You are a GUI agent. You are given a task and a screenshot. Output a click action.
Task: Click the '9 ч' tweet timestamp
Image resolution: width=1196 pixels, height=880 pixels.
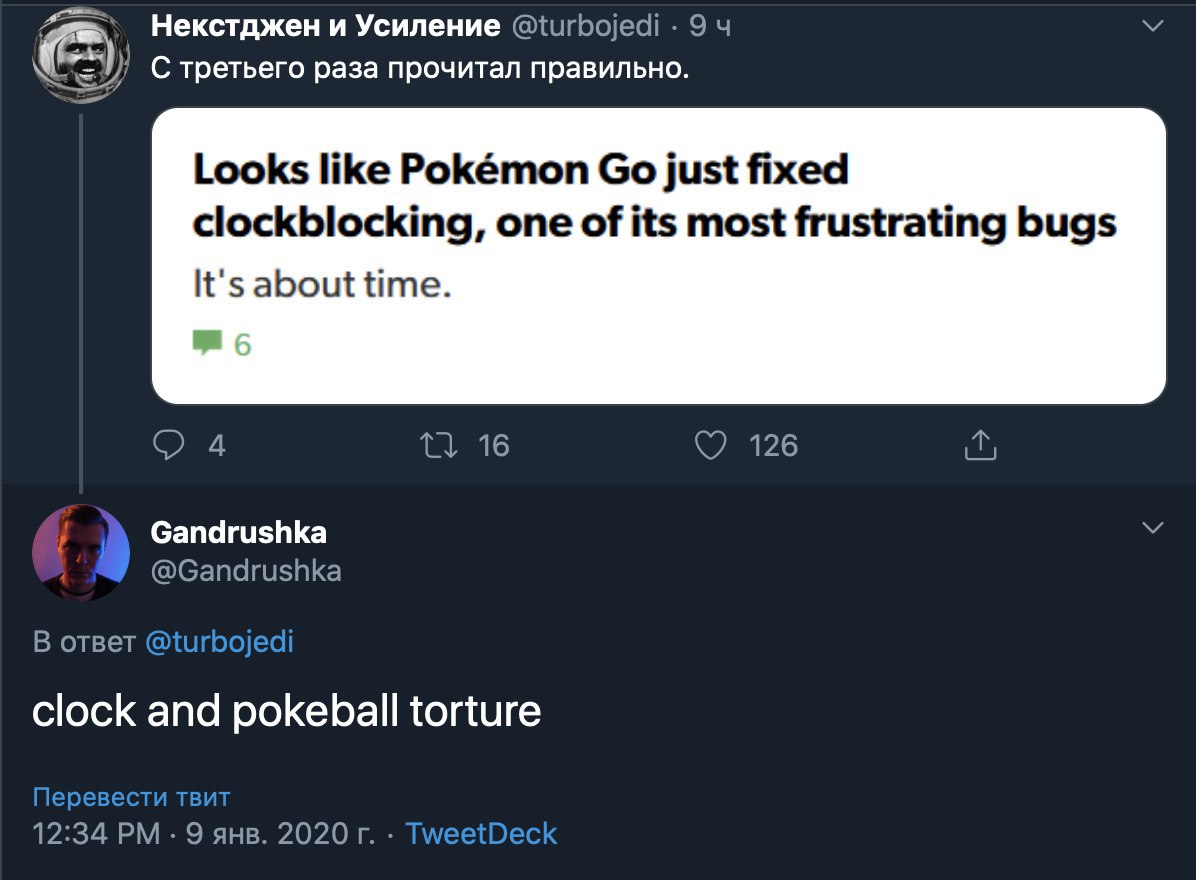[710, 27]
